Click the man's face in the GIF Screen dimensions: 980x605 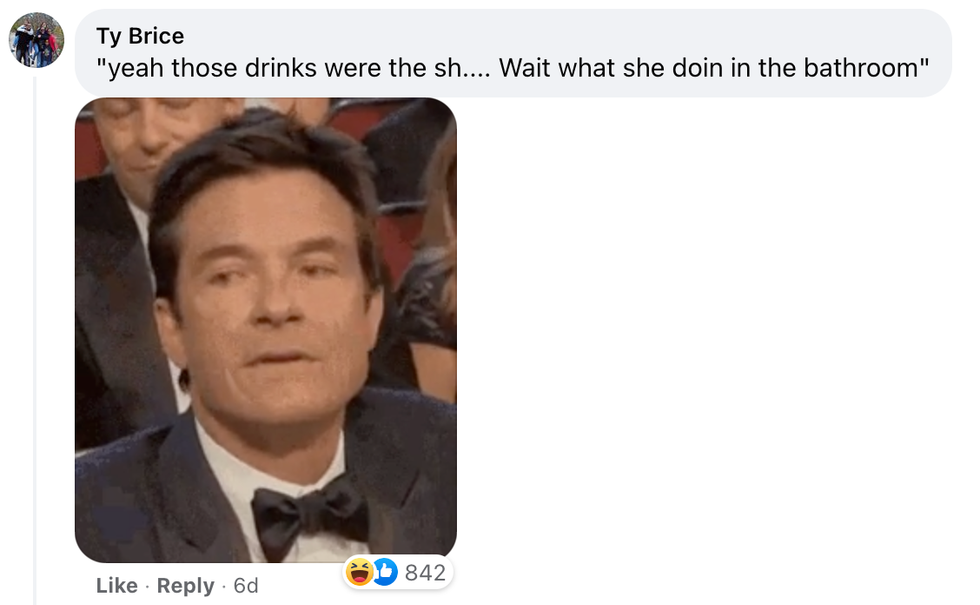pyautogui.click(x=265, y=290)
